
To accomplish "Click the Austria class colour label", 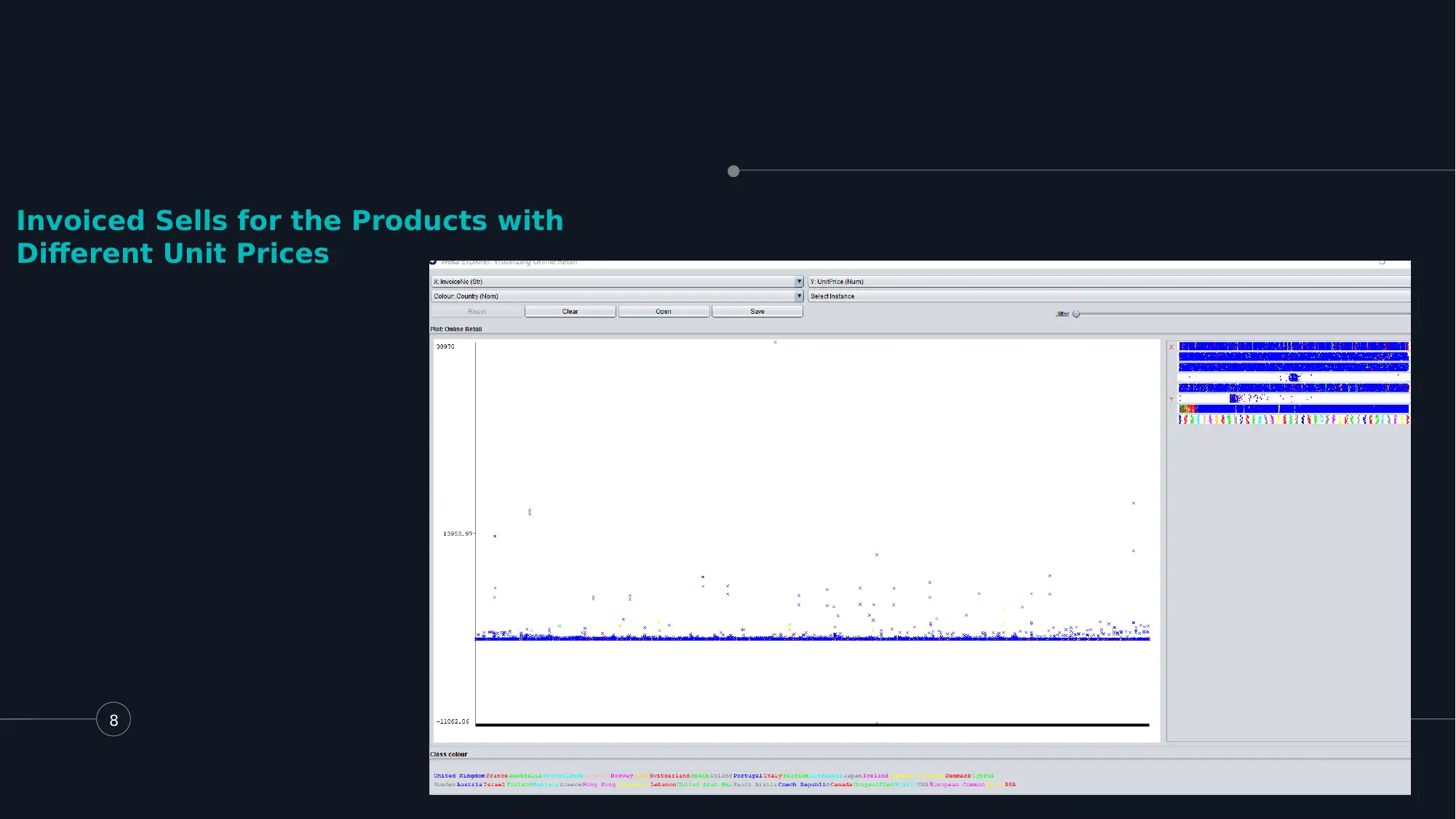I will (469, 784).
